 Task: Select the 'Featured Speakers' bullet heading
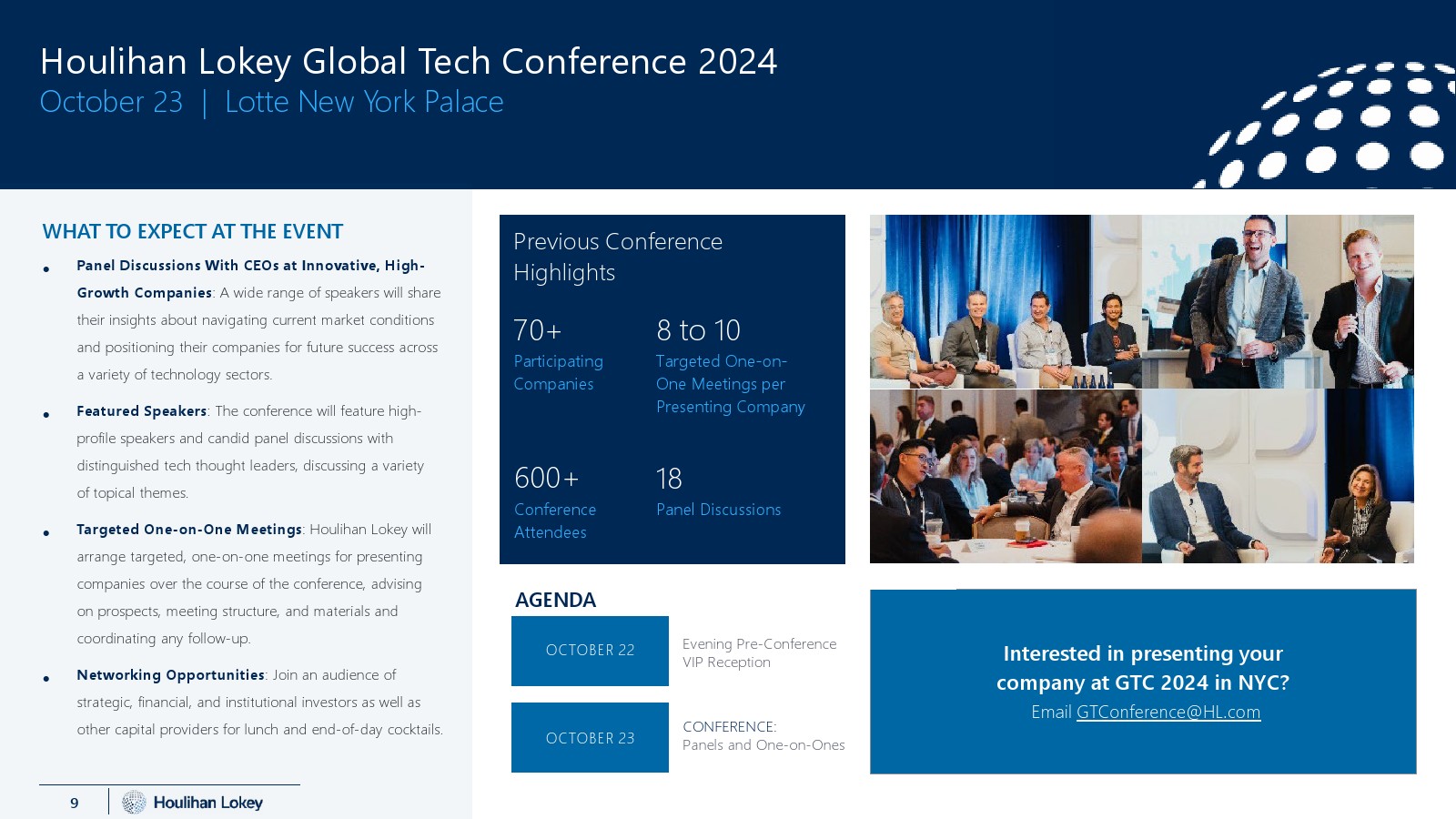pos(142,411)
